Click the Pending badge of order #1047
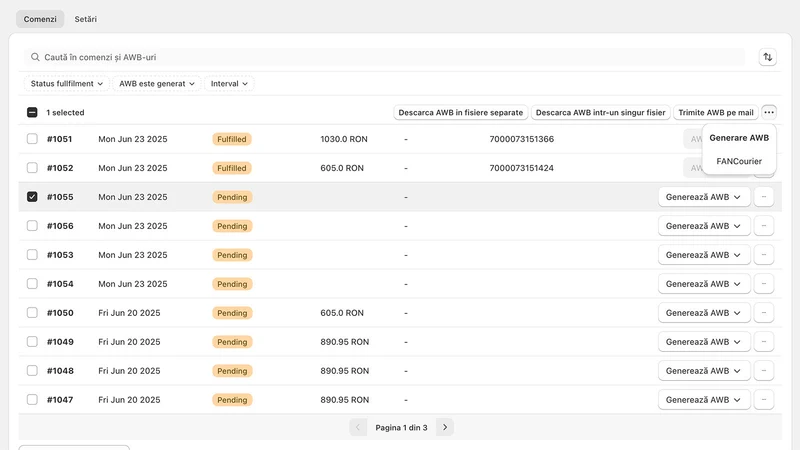The height and width of the screenshot is (450, 800). [232, 400]
